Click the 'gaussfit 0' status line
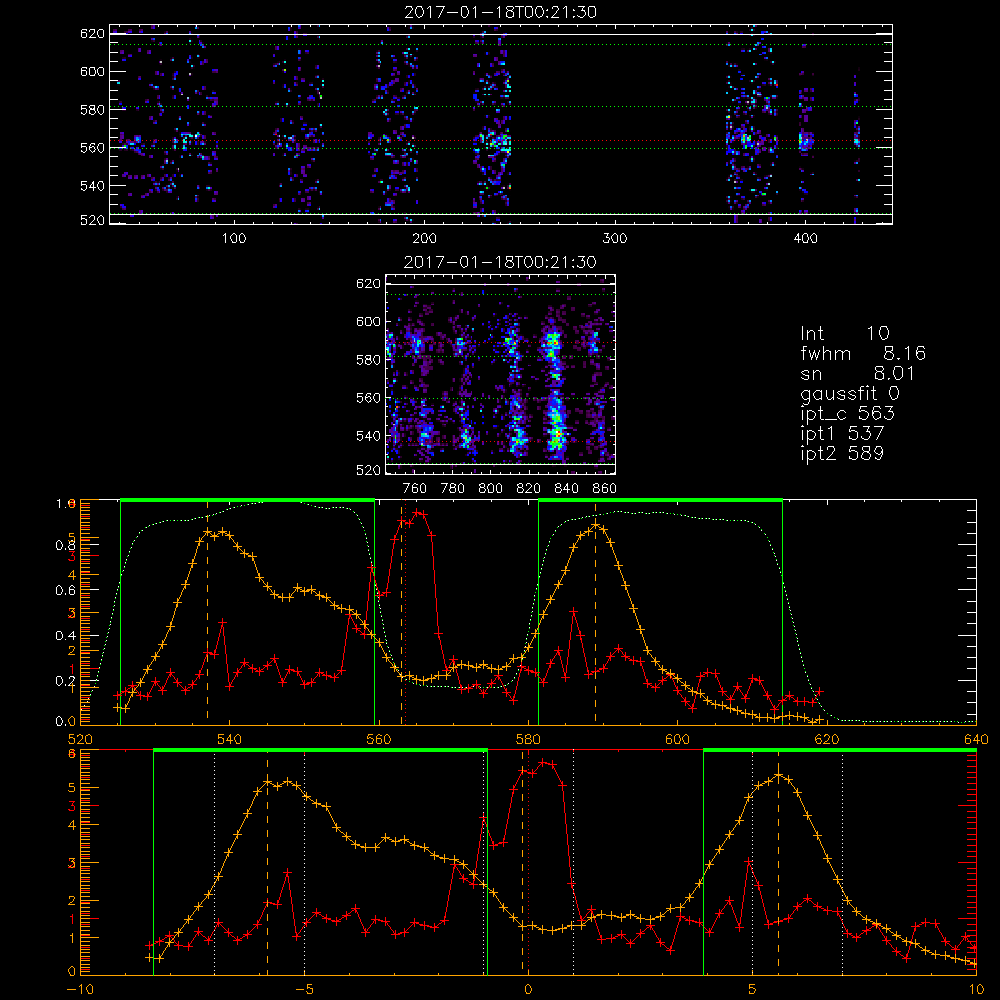This screenshot has height=1000, width=1000. pos(851,393)
